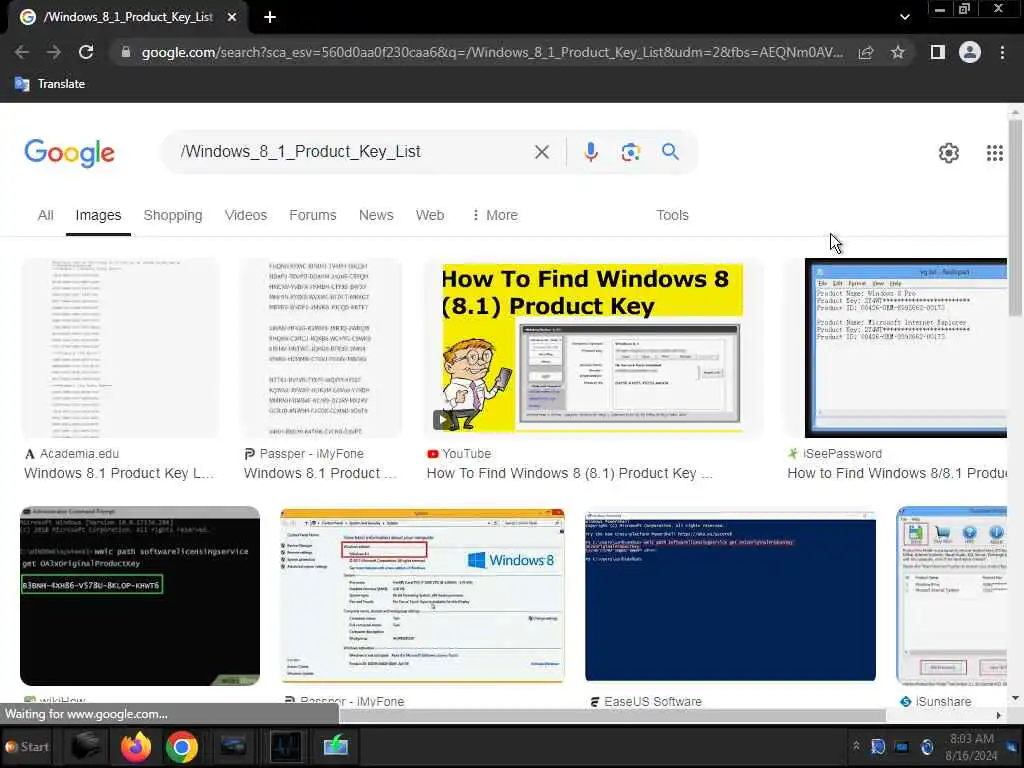This screenshot has width=1024, height=768.
Task: Open Passper iMyFone key list thumbnail
Action: click(321, 348)
